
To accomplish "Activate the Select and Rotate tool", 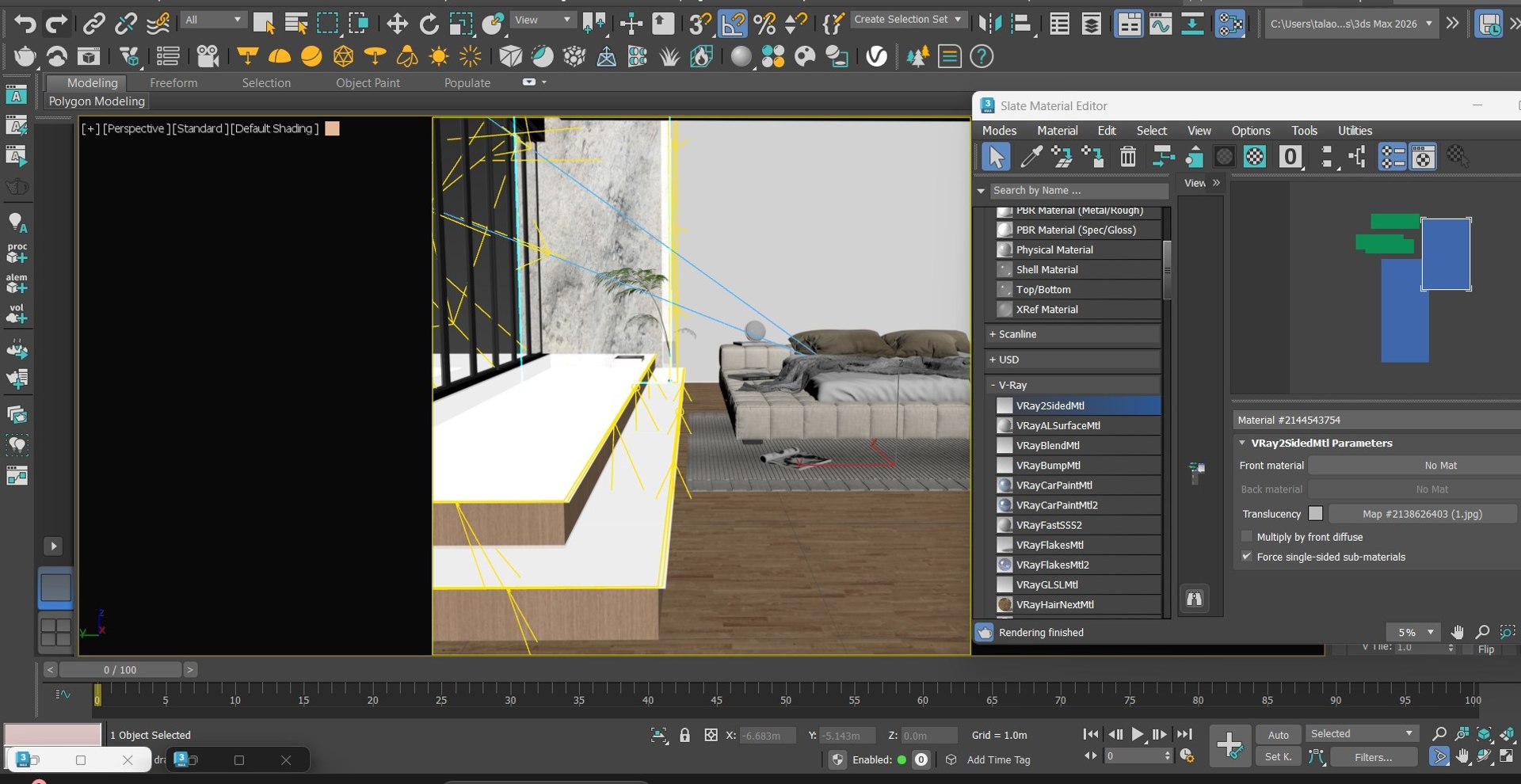I will (x=429, y=24).
